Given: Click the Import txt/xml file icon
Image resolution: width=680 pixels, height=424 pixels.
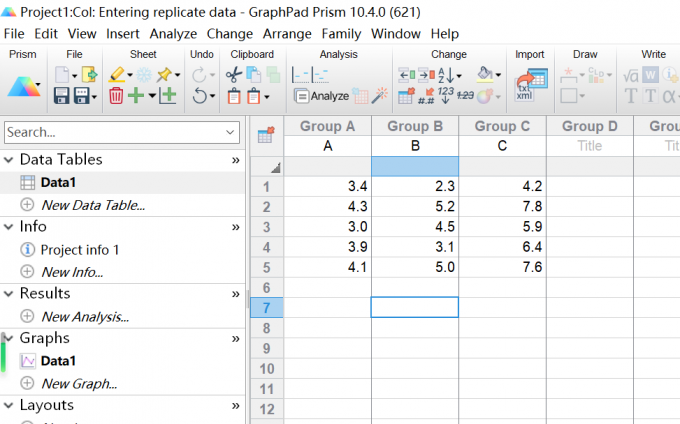Looking at the screenshot, I should point(529,85).
